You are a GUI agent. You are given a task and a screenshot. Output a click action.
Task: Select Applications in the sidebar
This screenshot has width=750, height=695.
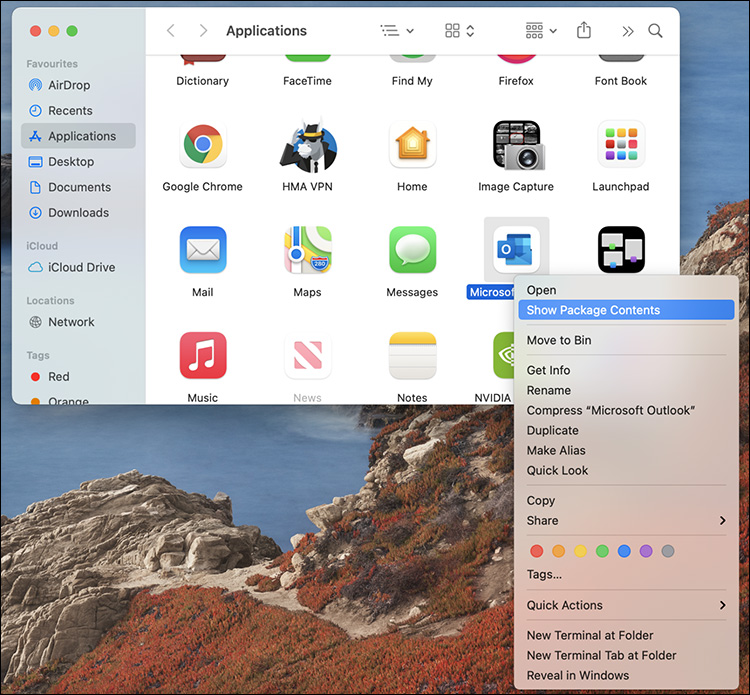click(x=78, y=136)
